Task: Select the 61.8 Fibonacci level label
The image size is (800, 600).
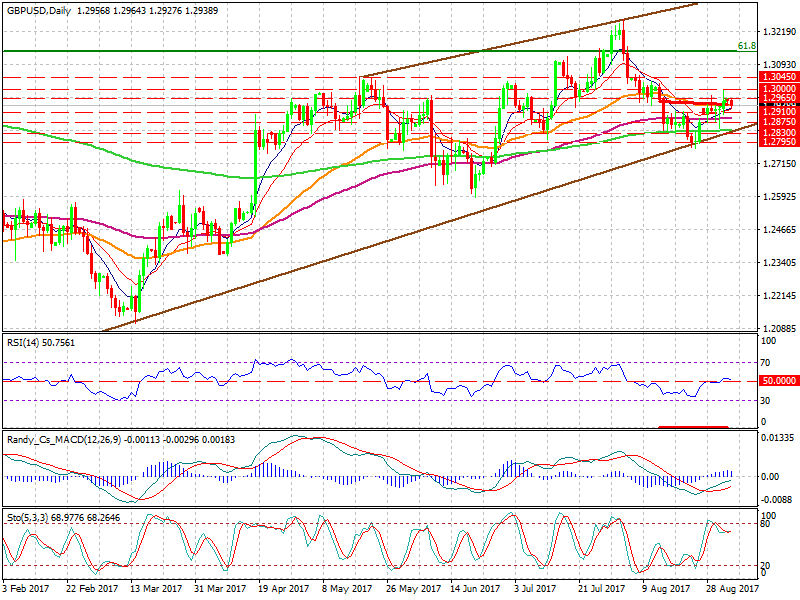Action: tap(745, 46)
